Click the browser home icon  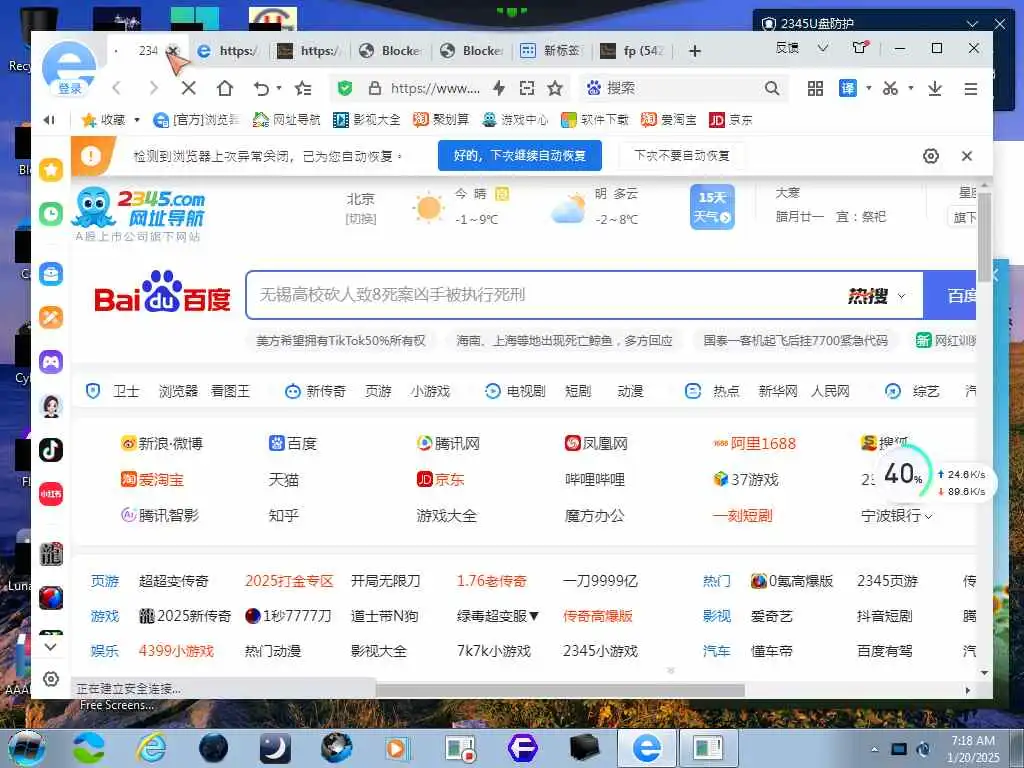click(x=225, y=88)
